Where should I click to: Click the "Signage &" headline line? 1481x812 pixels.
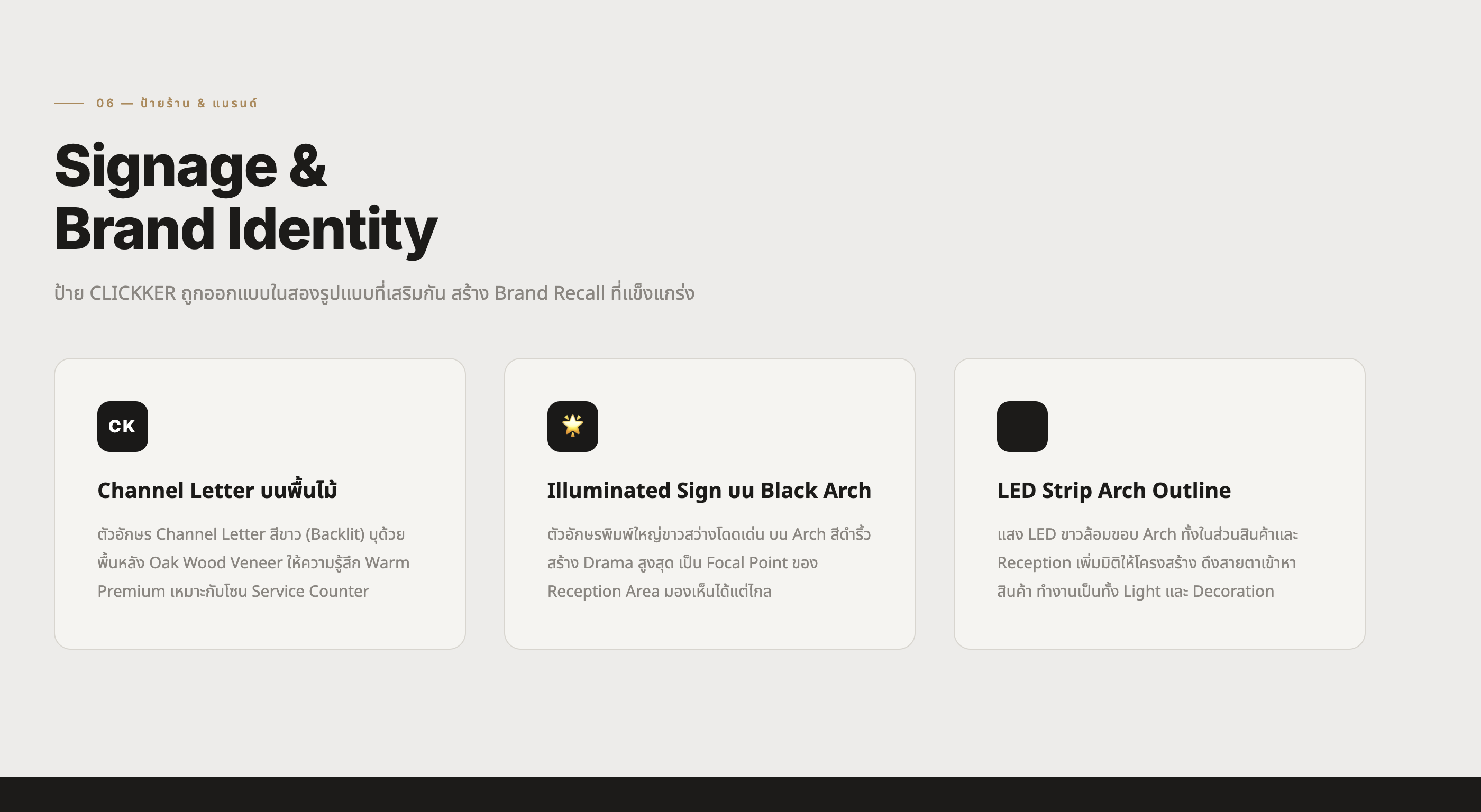pyautogui.click(x=190, y=167)
